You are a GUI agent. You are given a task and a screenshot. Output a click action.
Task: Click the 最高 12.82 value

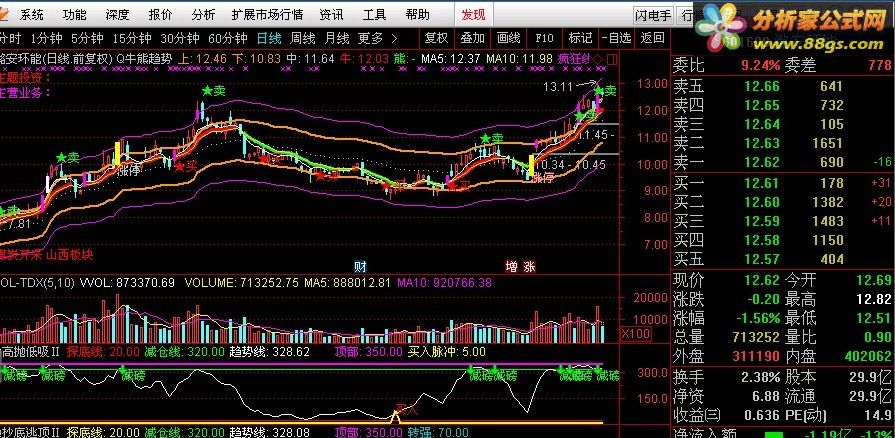[x=874, y=299]
